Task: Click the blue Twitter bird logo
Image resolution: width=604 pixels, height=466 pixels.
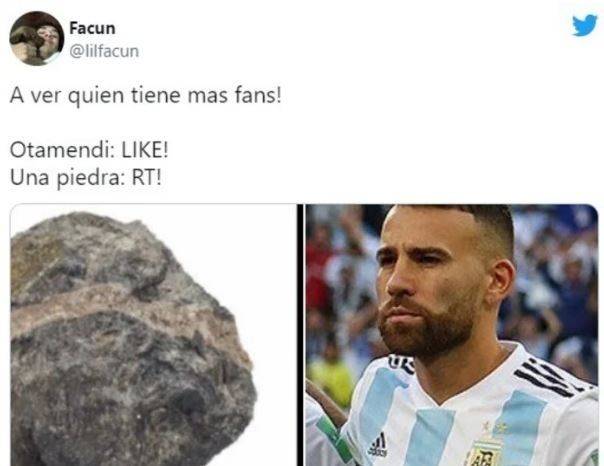Action: (x=584, y=26)
